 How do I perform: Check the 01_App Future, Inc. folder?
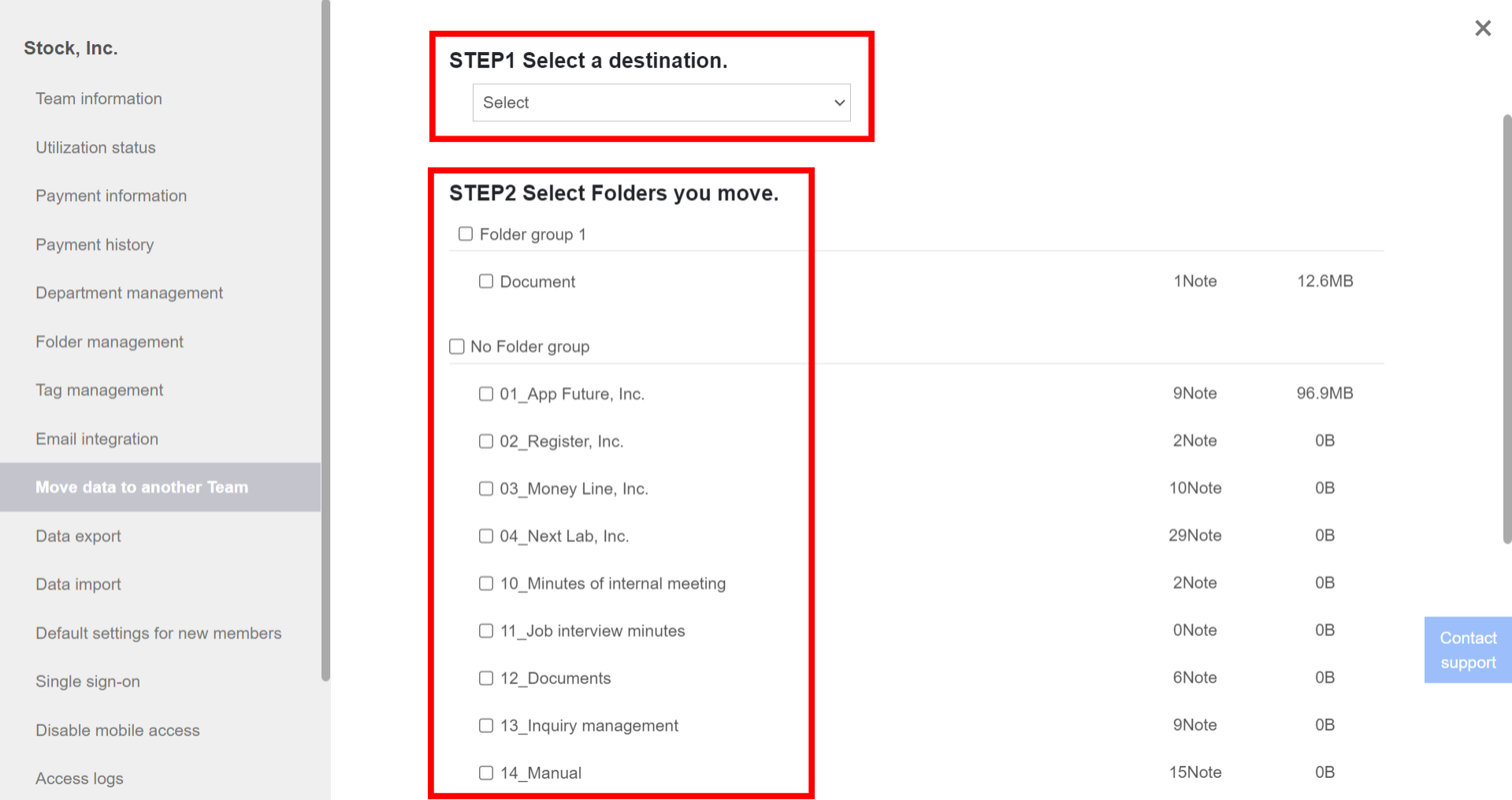tap(485, 393)
